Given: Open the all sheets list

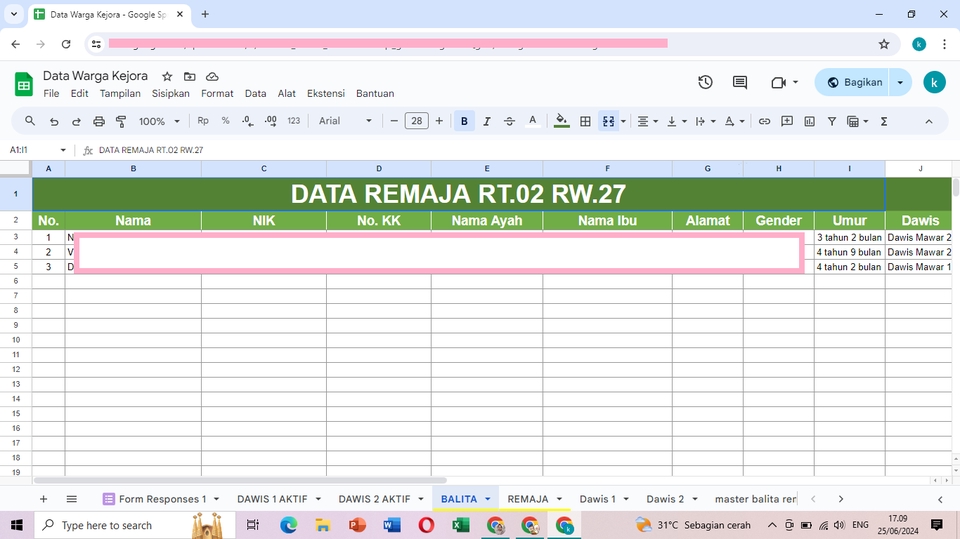Looking at the screenshot, I should pyautogui.click(x=72, y=499).
